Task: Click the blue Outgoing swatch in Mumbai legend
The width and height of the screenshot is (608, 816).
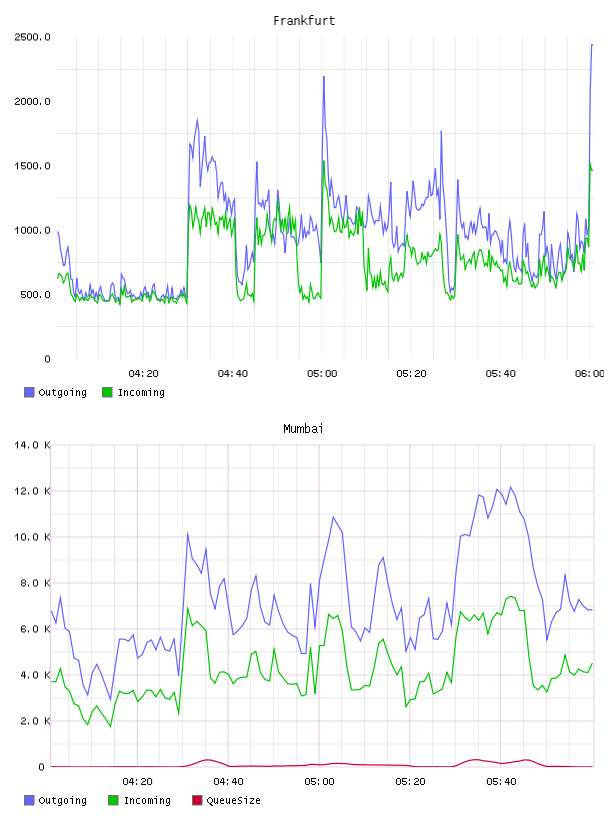Action: tap(29, 800)
